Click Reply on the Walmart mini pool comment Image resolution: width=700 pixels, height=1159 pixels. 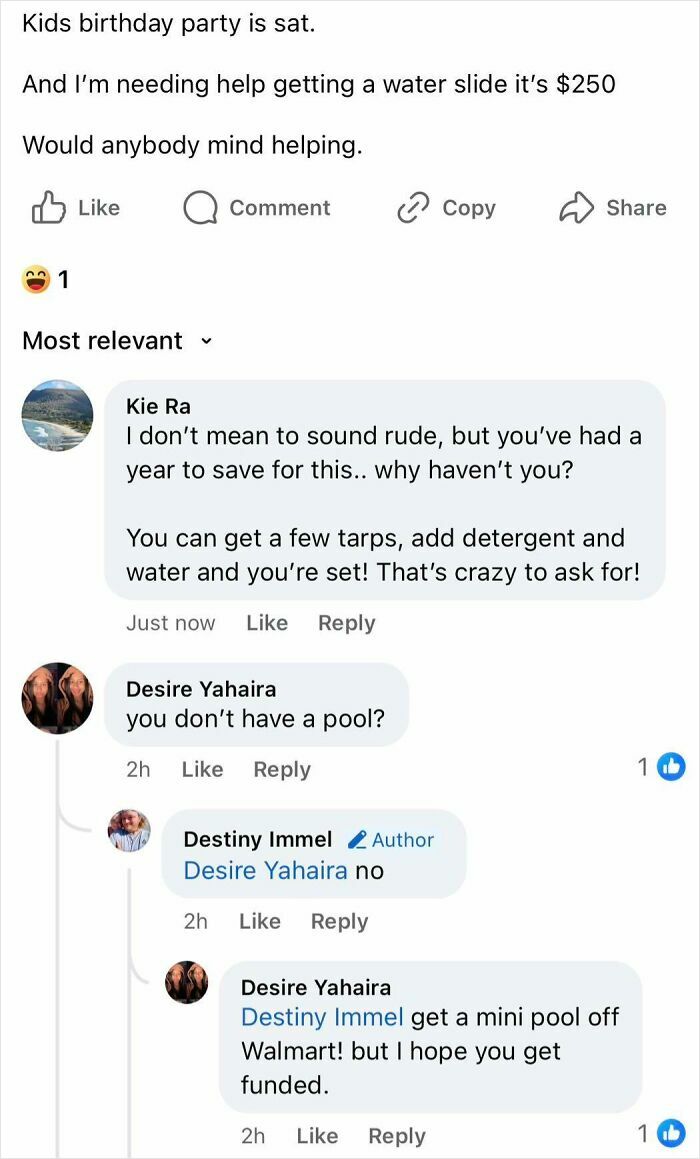point(396,1135)
